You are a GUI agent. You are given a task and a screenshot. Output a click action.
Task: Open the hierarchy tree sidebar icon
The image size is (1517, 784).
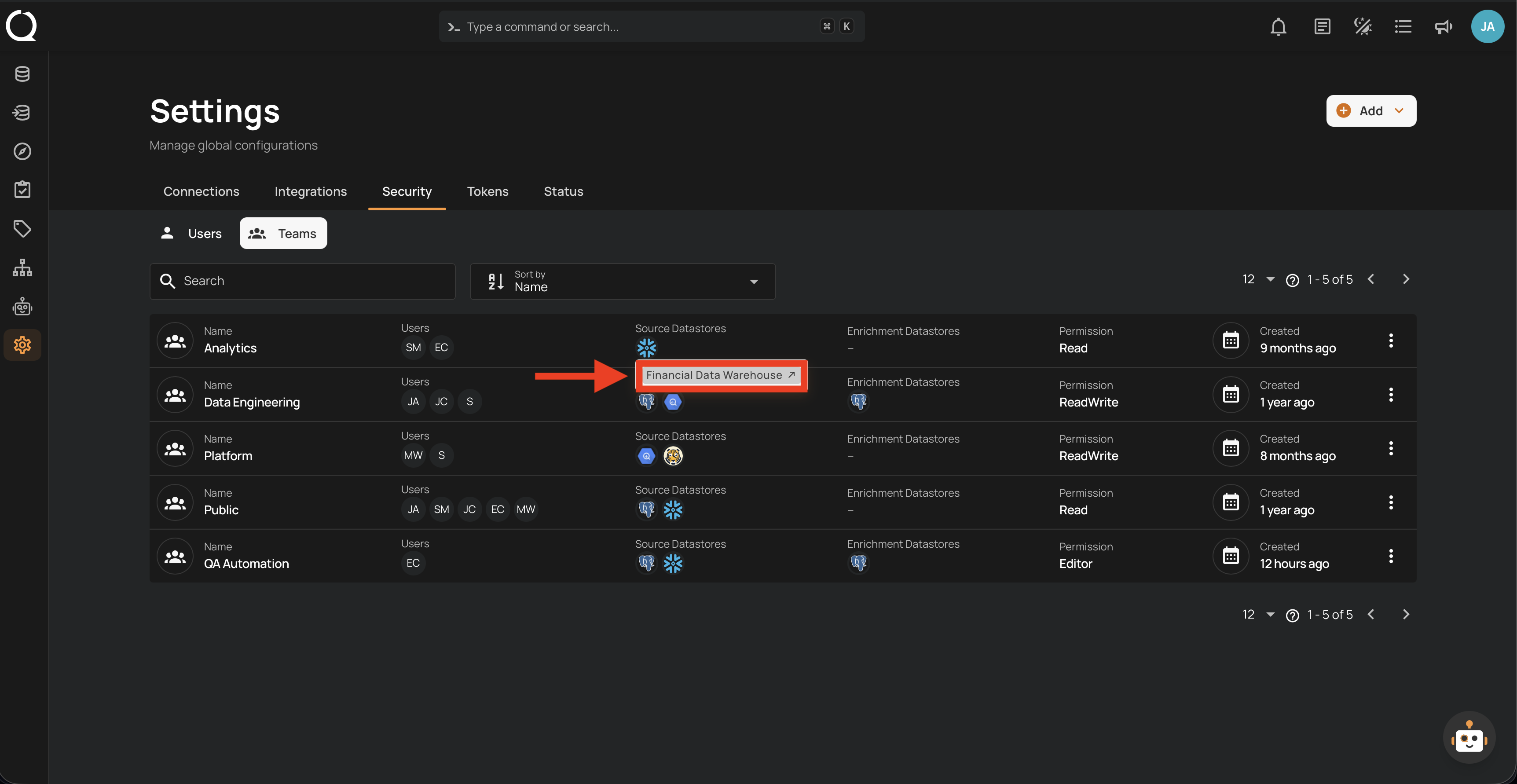(x=22, y=267)
